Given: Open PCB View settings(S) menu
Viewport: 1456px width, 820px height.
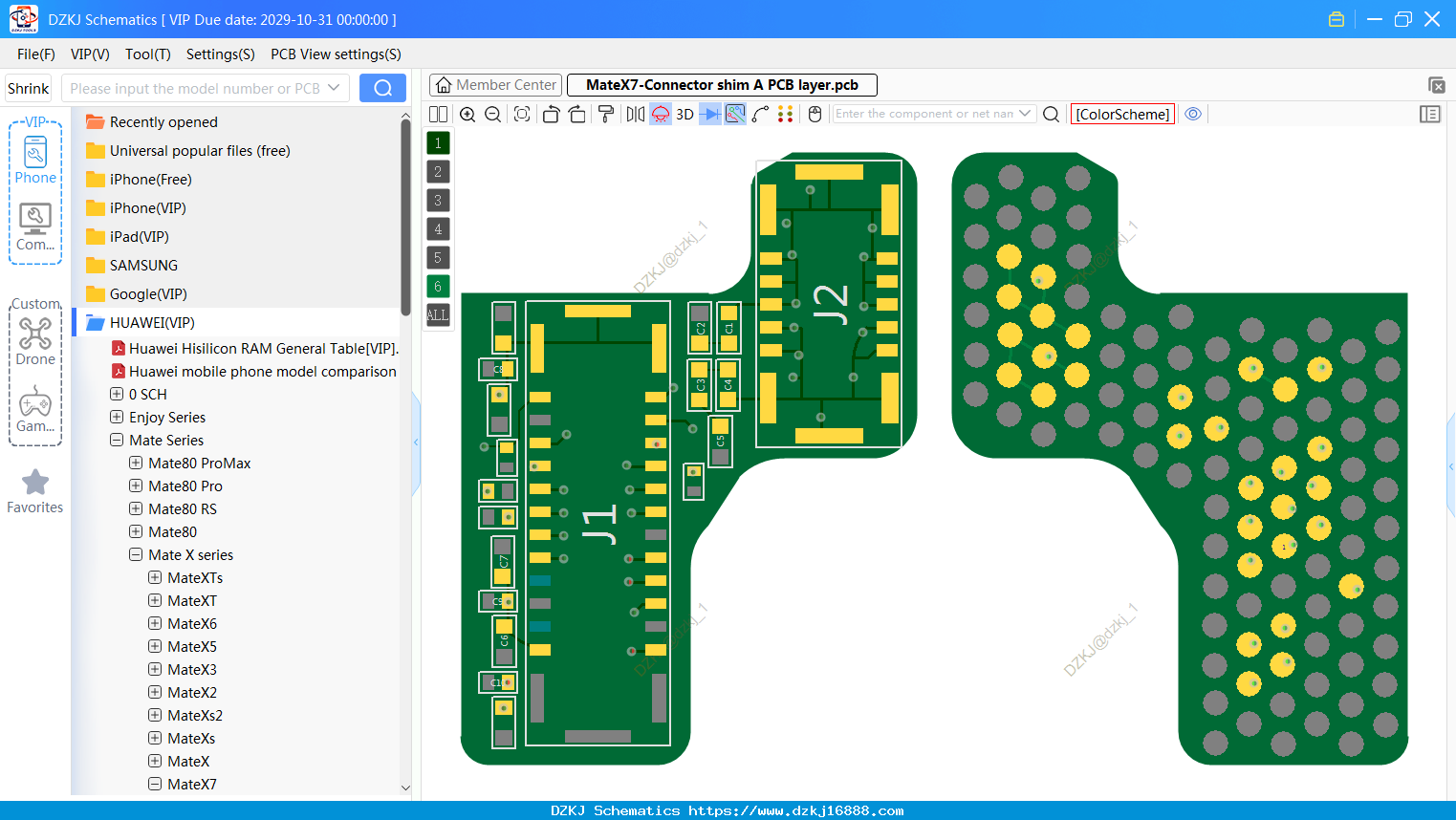Looking at the screenshot, I should pyautogui.click(x=336, y=54).
